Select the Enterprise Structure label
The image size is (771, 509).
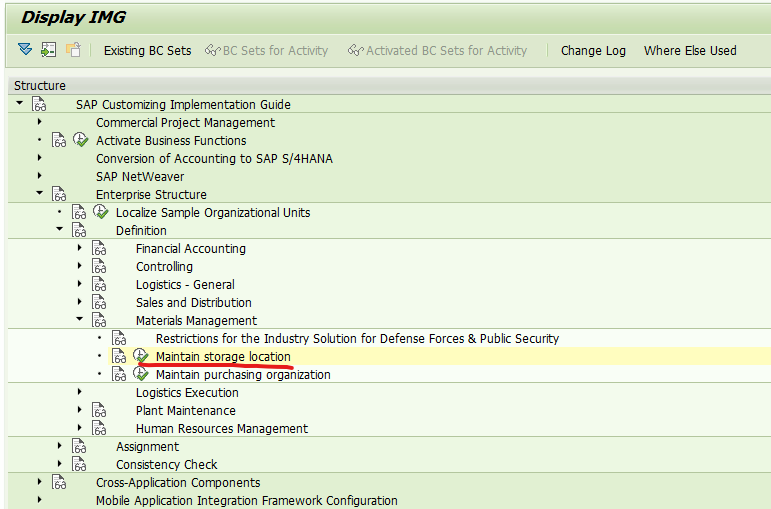tap(151, 195)
